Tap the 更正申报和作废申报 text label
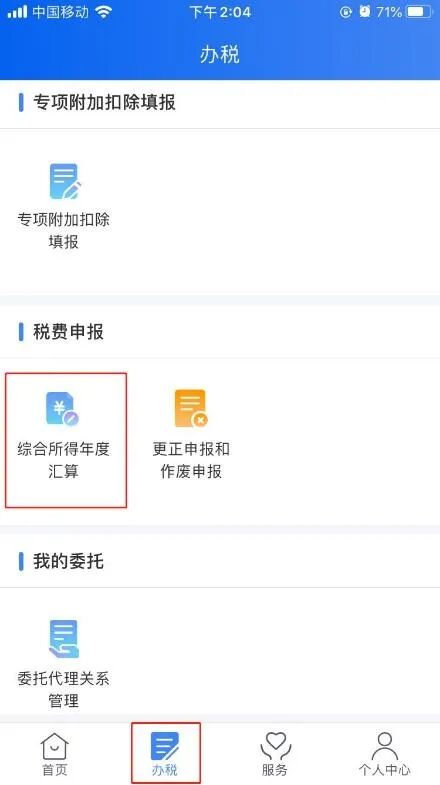Image resolution: width=440 pixels, height=785 pixels. pyautogui.click(x=191, y=460)
